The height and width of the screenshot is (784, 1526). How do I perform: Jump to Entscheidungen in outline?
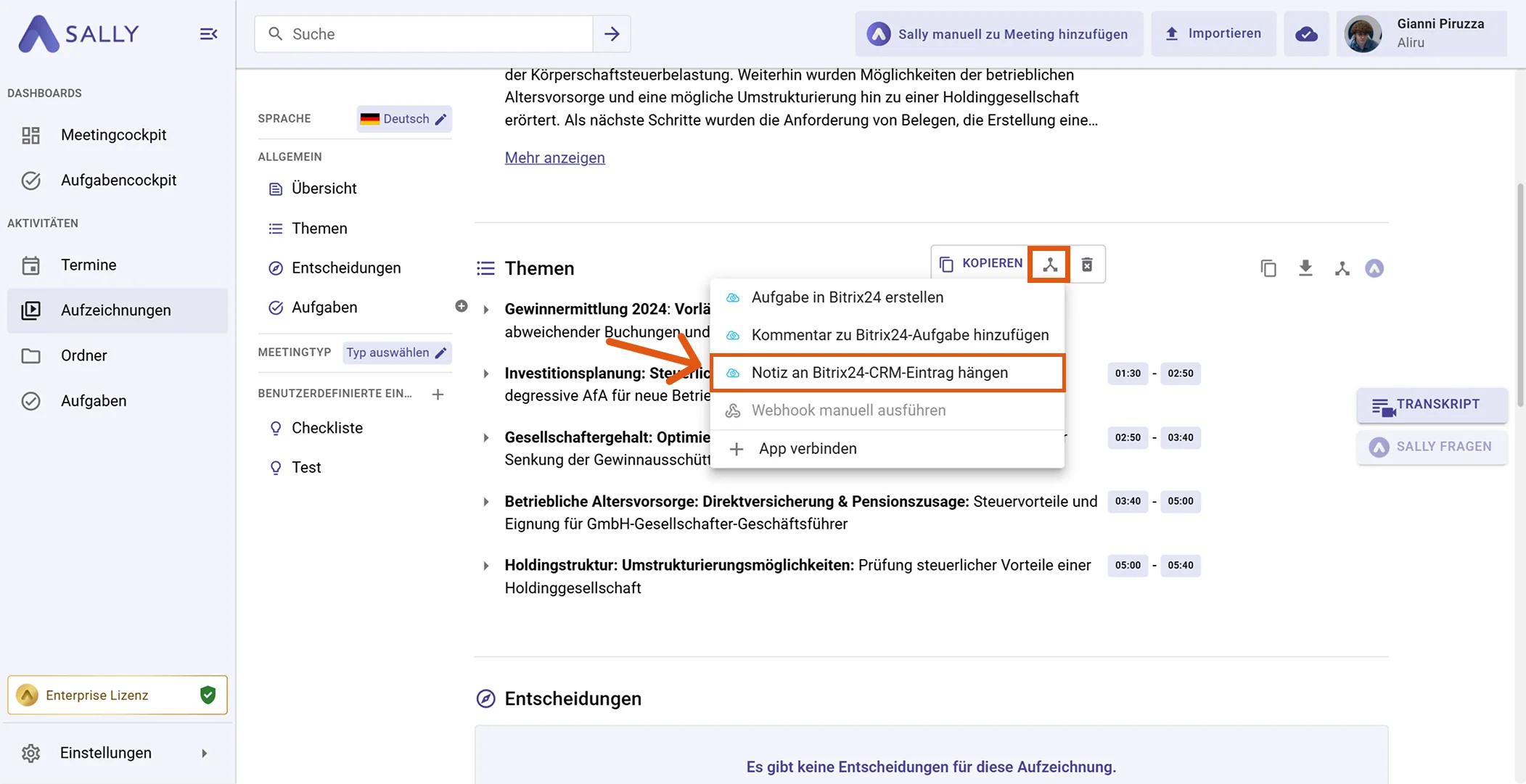346,268
